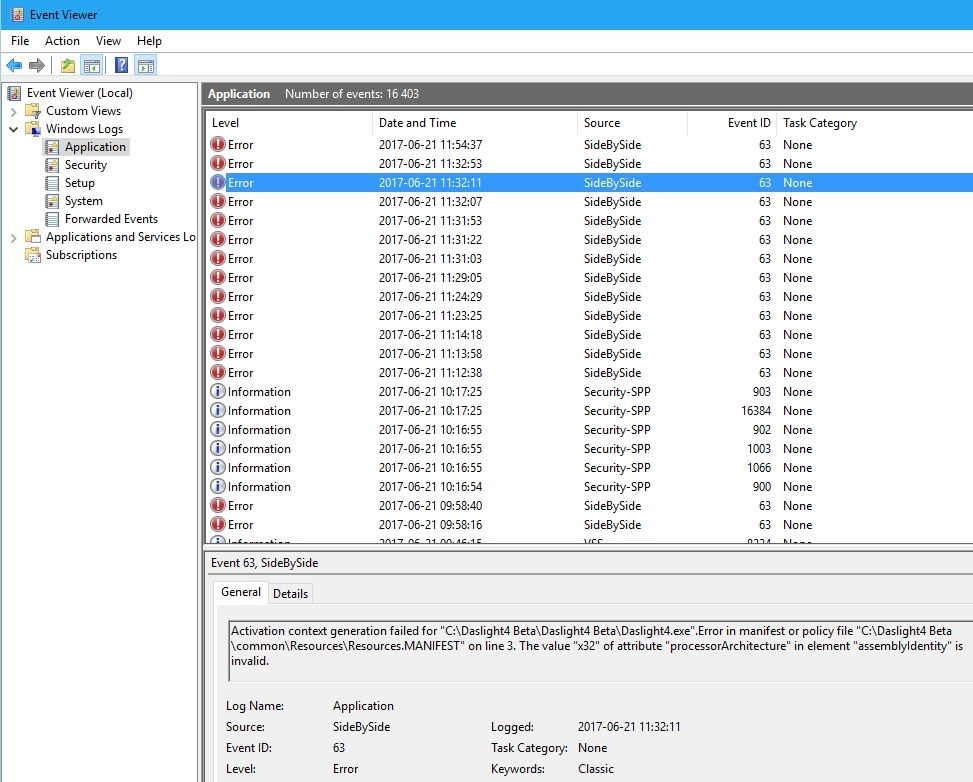Click the Application log icon in tree
The image size is (973, 782).
click(x=52, y=147)
